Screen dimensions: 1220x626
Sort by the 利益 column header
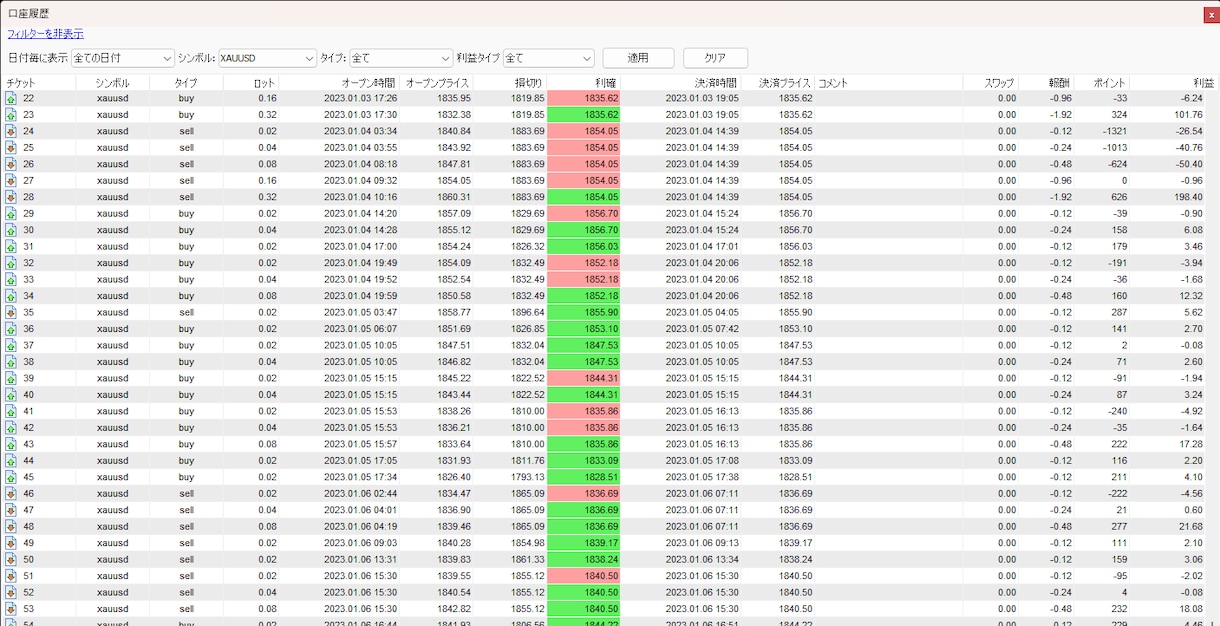tap(1204, 83)
